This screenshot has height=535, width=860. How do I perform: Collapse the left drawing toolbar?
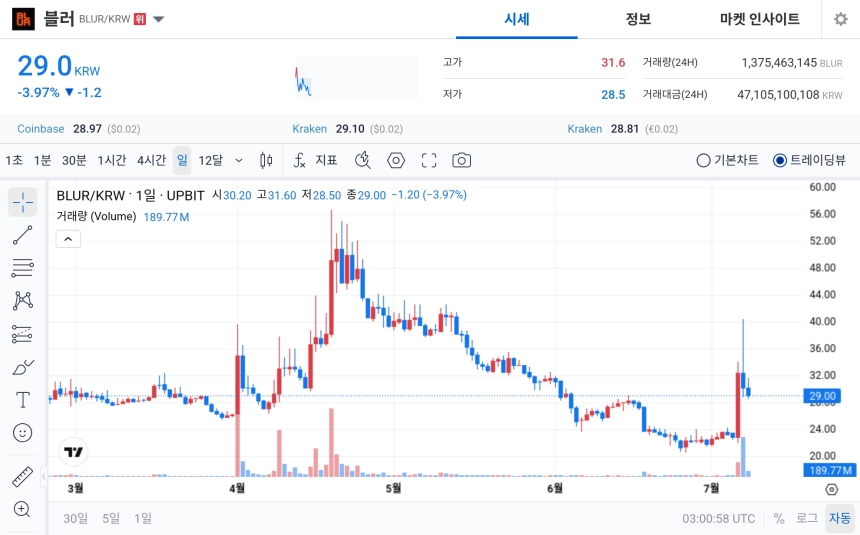point(44,476)
